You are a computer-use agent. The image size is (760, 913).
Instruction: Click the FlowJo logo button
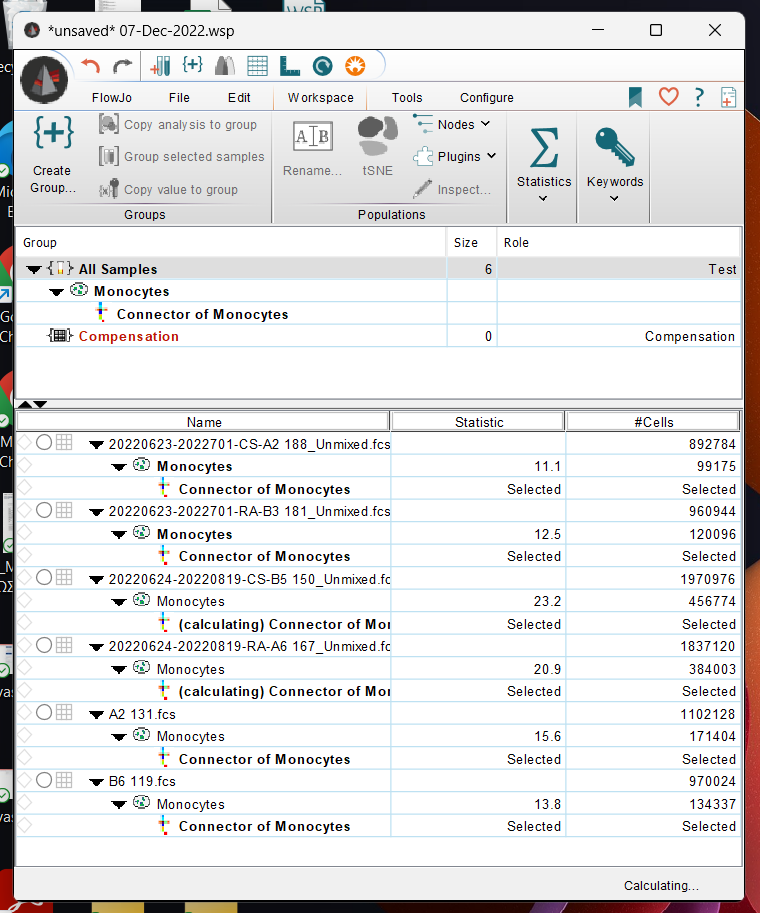pos(44,80)
